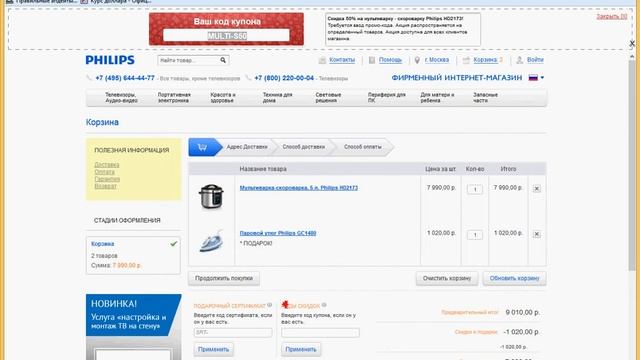This screenshot has width=640, height=360.
Task: Open the Мультиварка-скороварка Philips HD2173 product link
Action: 299,188
